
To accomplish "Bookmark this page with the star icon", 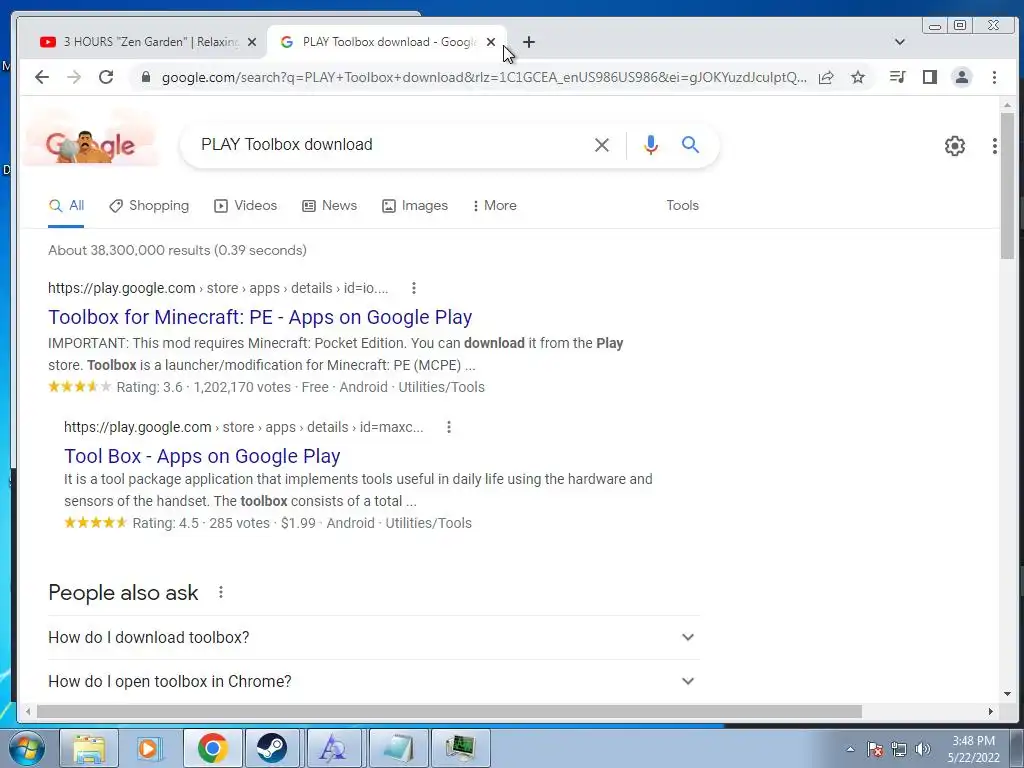I will pos(858,77).
